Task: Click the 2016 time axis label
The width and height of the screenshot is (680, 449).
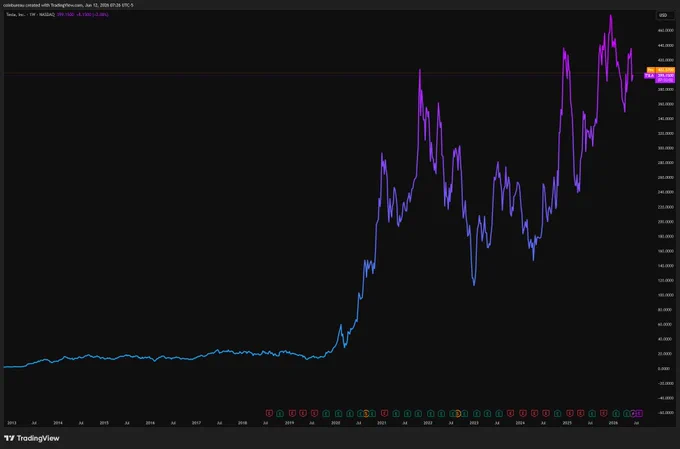Action: (x=150, y=423)
